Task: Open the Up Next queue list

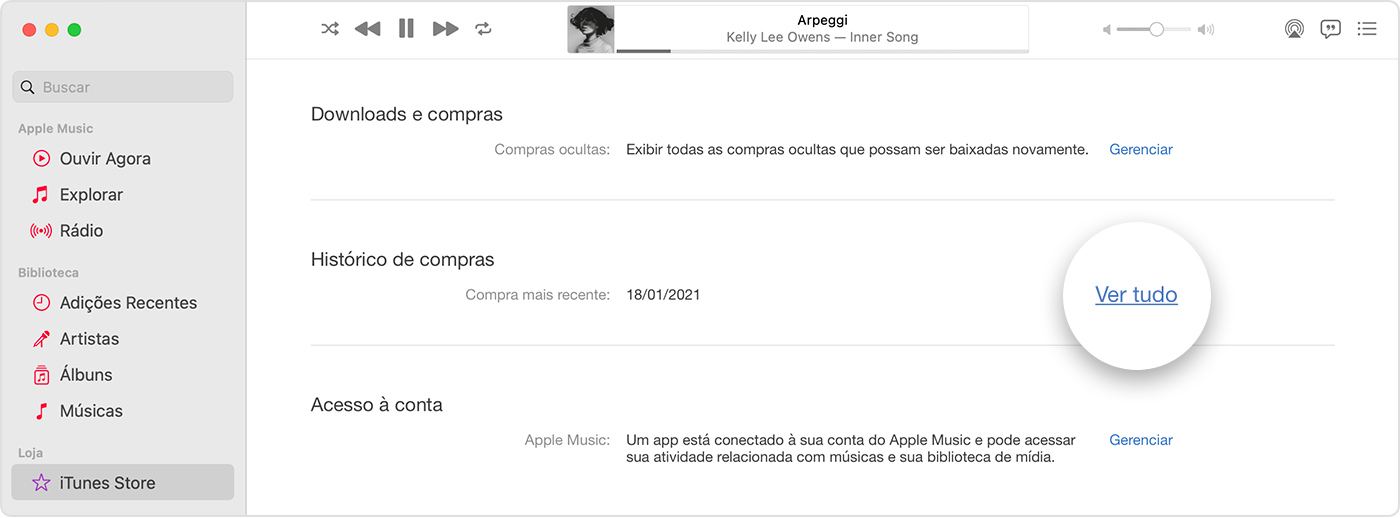Action: click(1367, 29)
